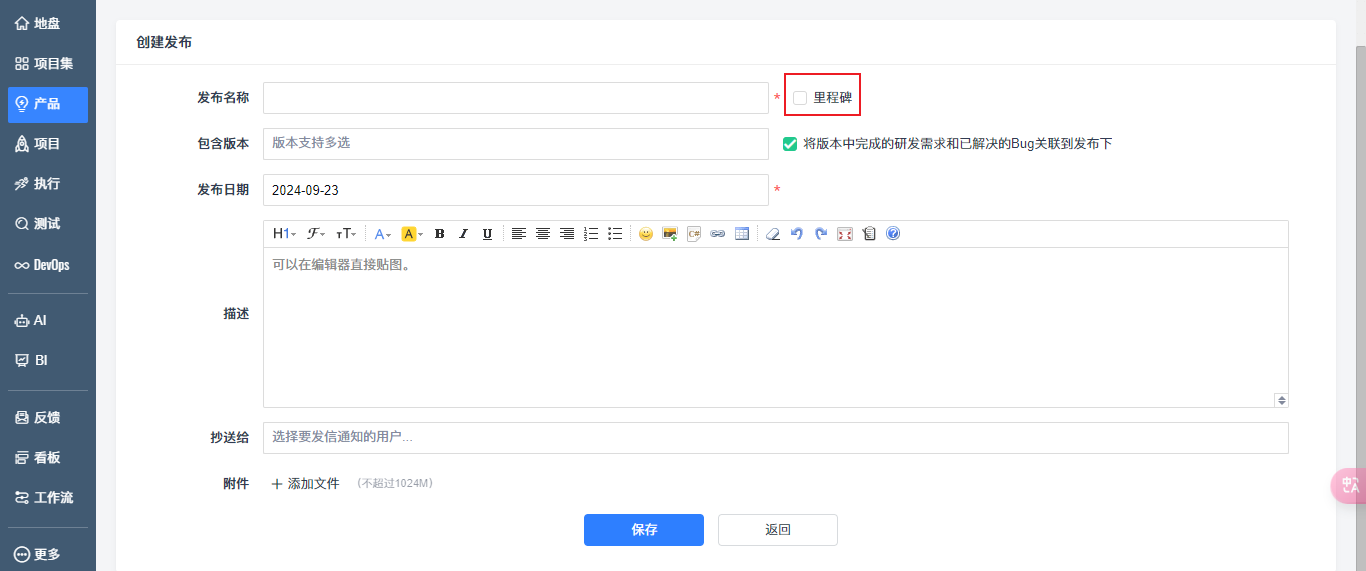Image resolution: width=1366 pixels, height=571 pixels.
Task: Click the insert image icon
Action: (670, 234)
